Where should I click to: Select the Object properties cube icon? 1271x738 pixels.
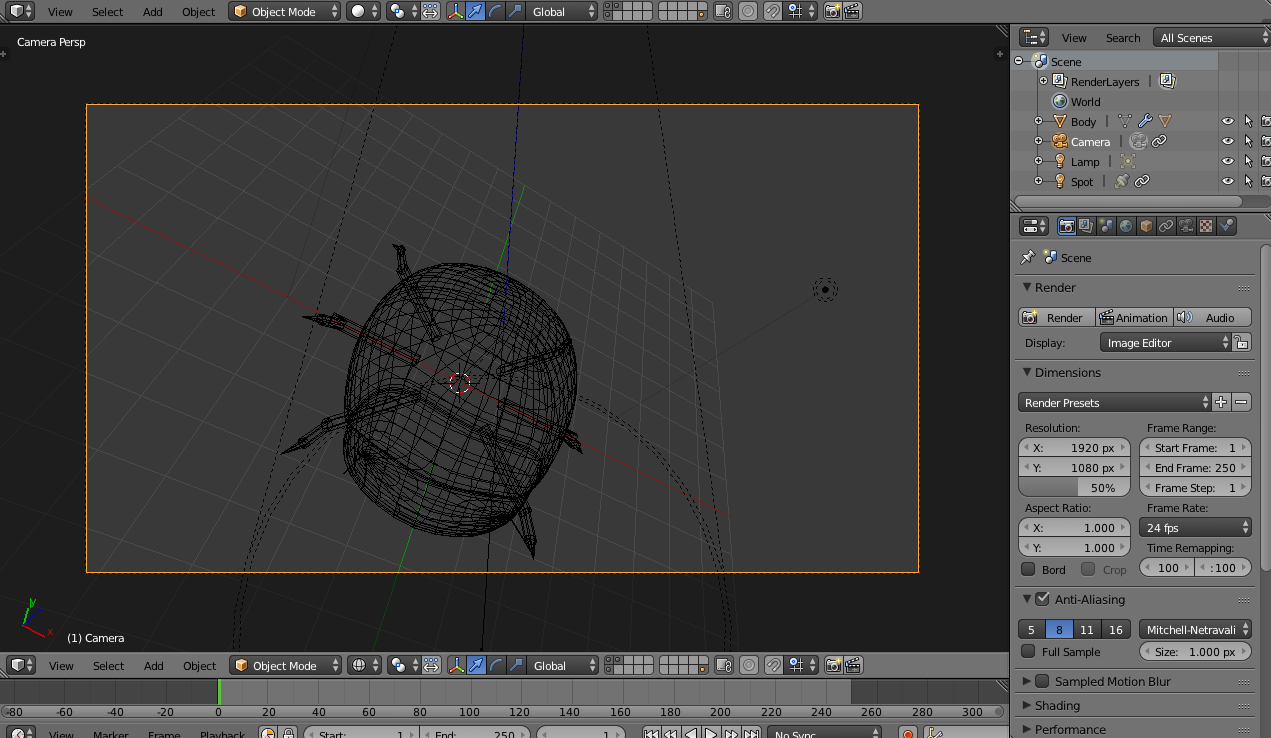[1145, 225]
